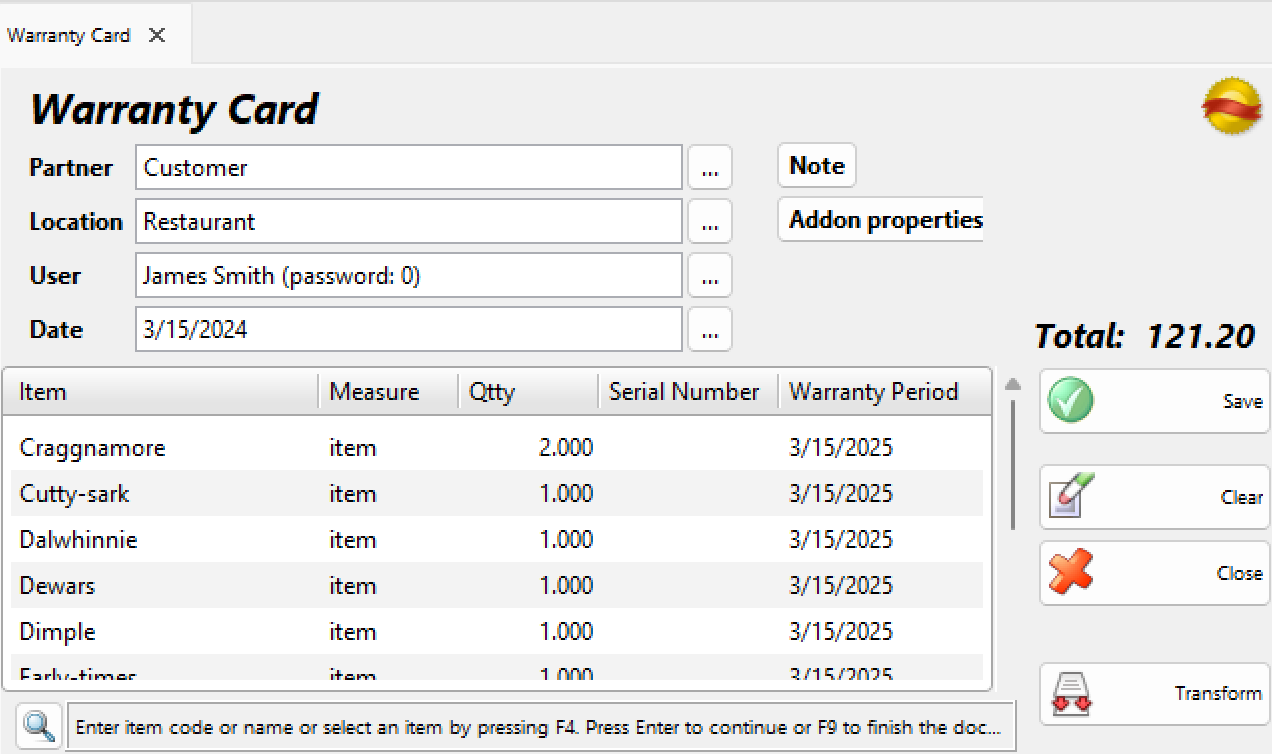The image size is (1272, 754).
Task: Click the Warranty Period column header
Action: [880, 392]
